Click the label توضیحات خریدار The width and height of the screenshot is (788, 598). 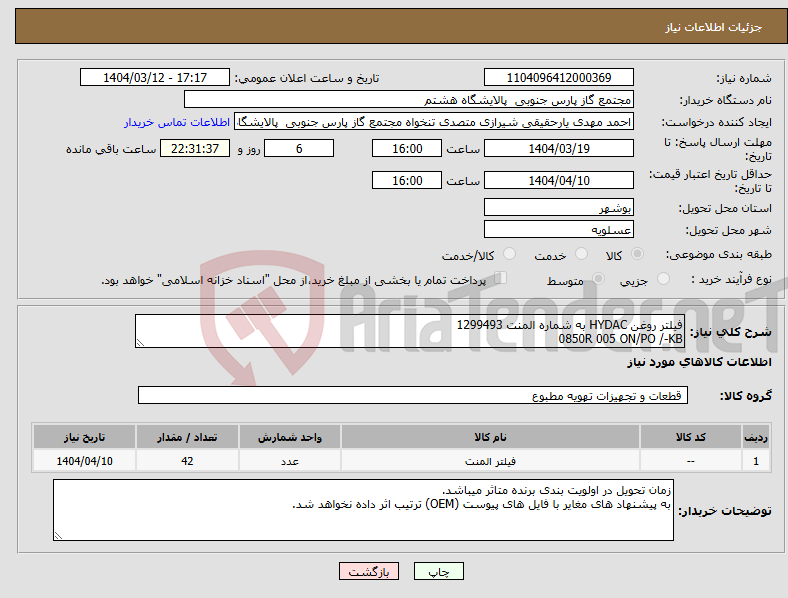point(725,511)
